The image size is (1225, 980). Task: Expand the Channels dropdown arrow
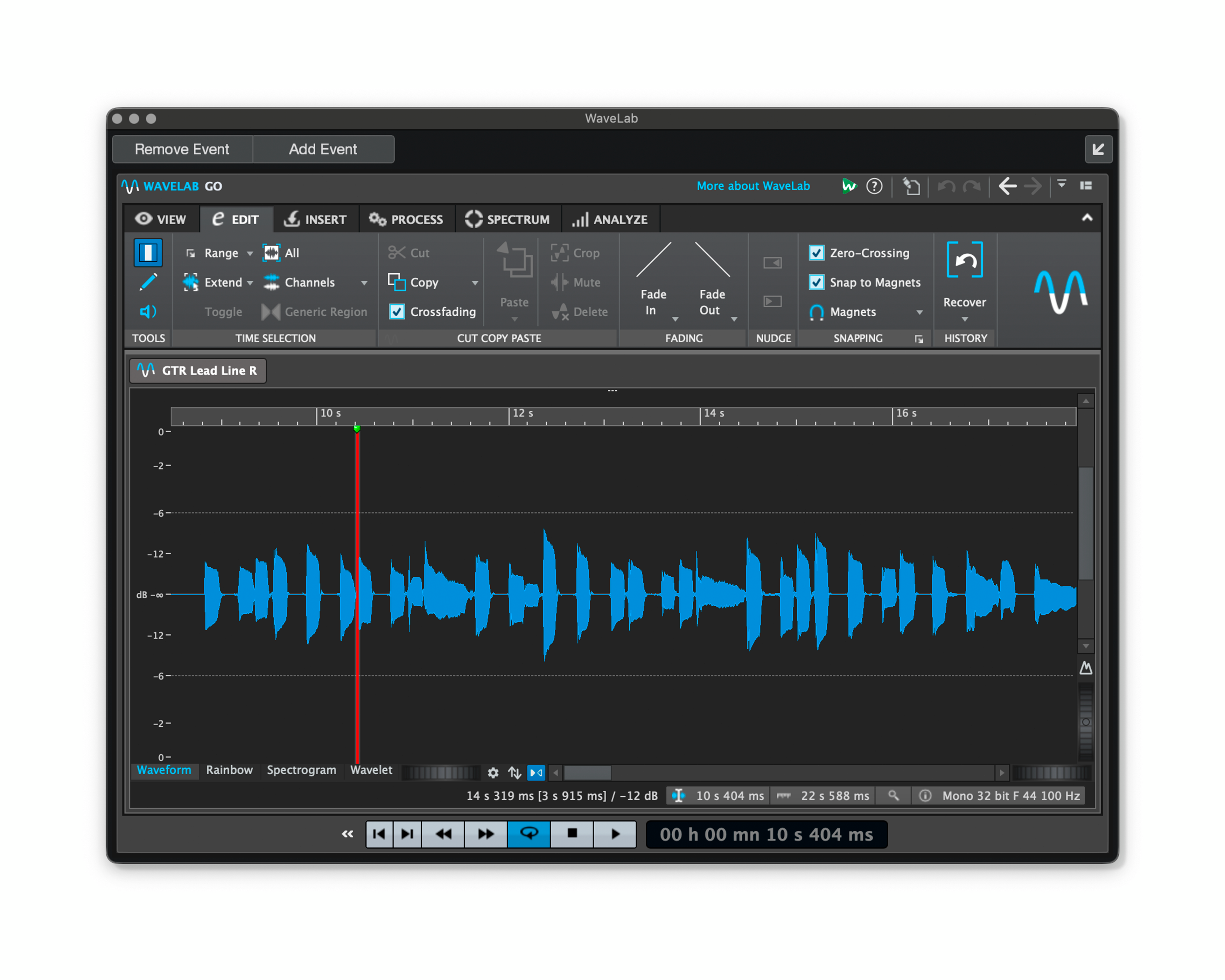364,283
